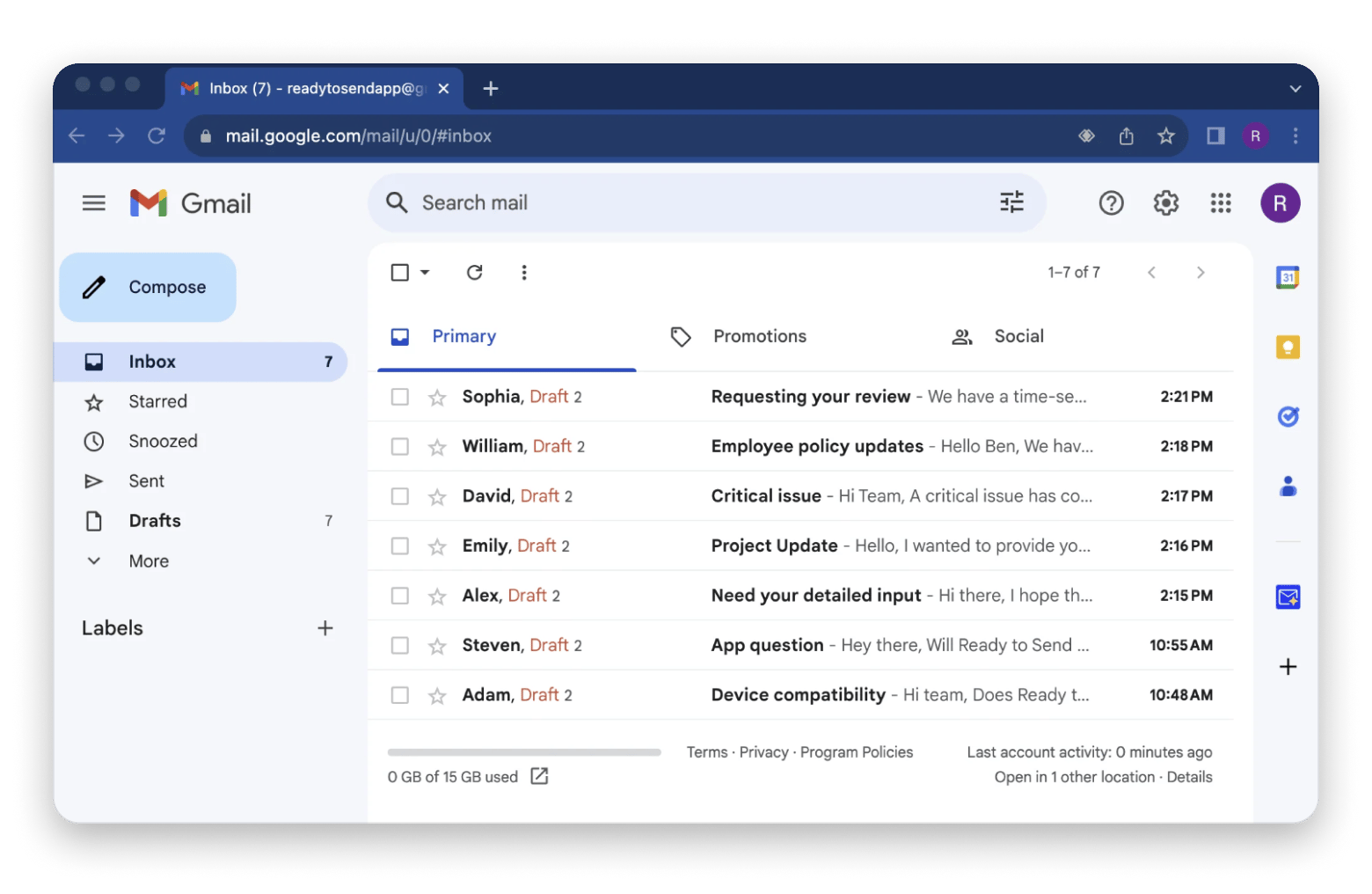Open the Social tab
Viewport: 1372px width, 894px height.
point(1018,335)
